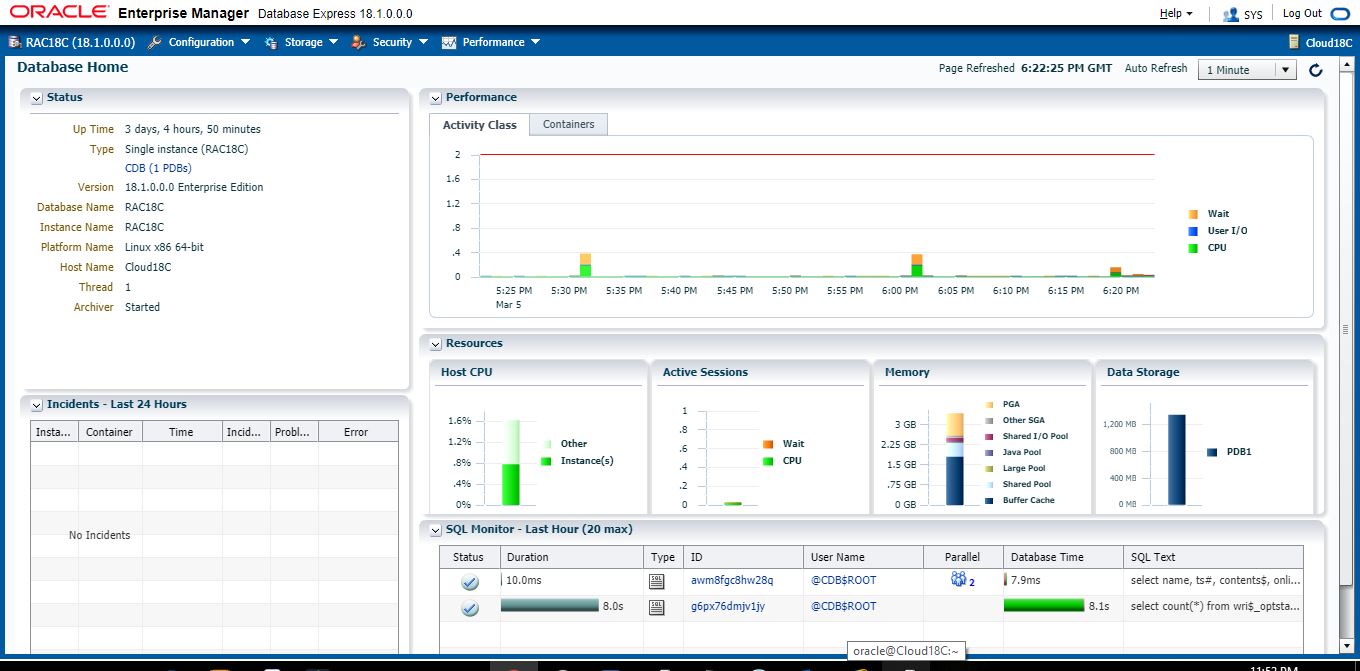Click SQL text 'select name, ts#, contents$, onli...'
Viewport: 1360px width, 671px height.
[1215, 580]
